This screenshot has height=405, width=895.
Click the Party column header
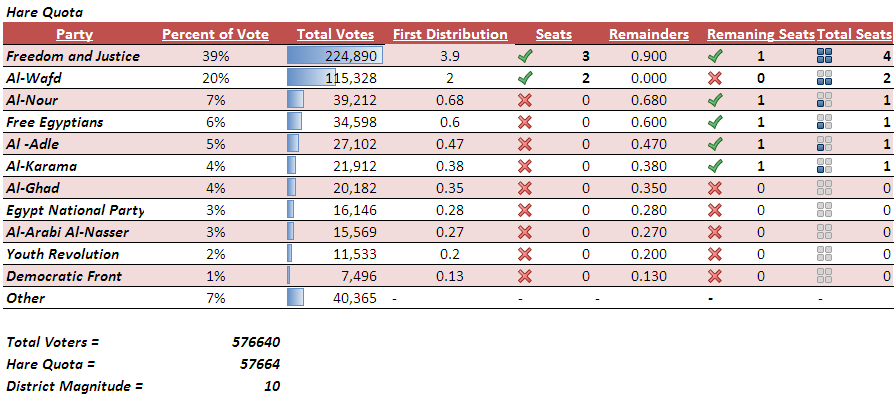[75, 34]
